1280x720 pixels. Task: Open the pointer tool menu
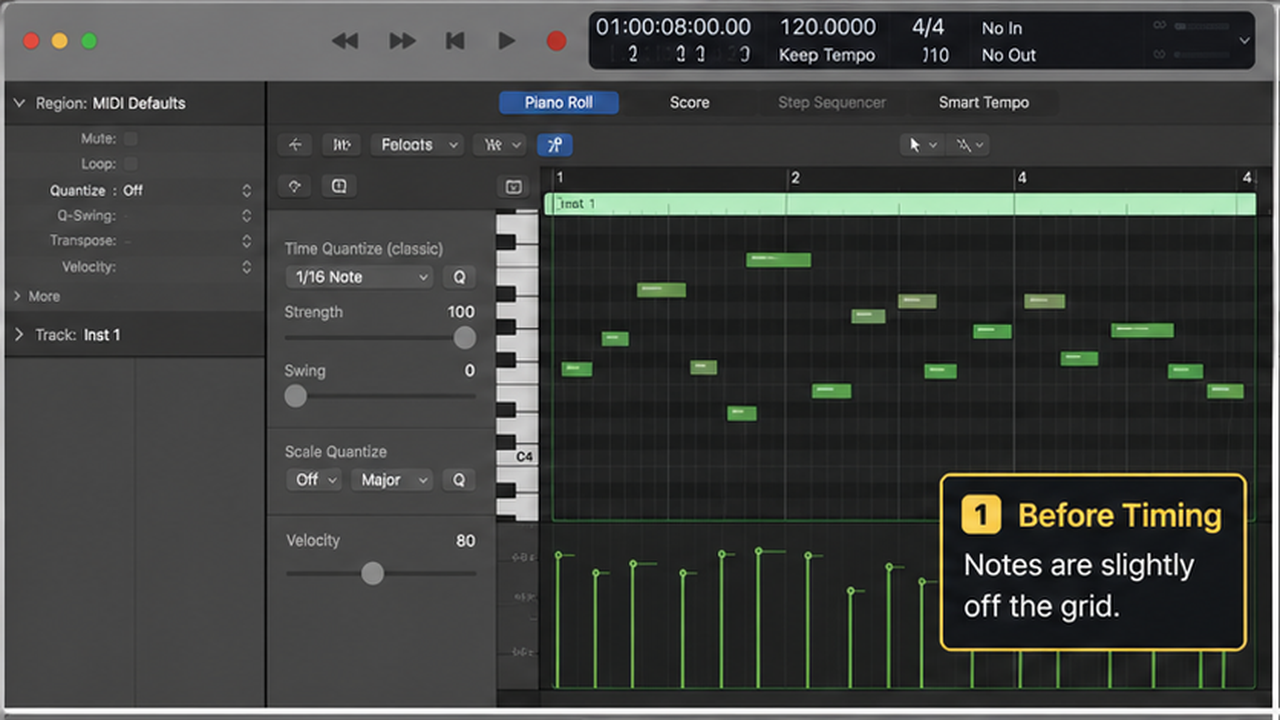(x=921, y=145)
